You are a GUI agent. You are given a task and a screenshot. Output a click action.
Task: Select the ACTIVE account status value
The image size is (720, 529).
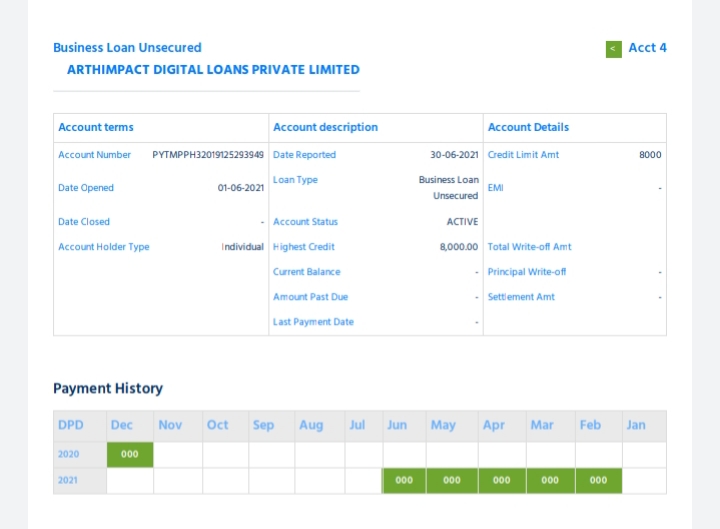(462, 222)
